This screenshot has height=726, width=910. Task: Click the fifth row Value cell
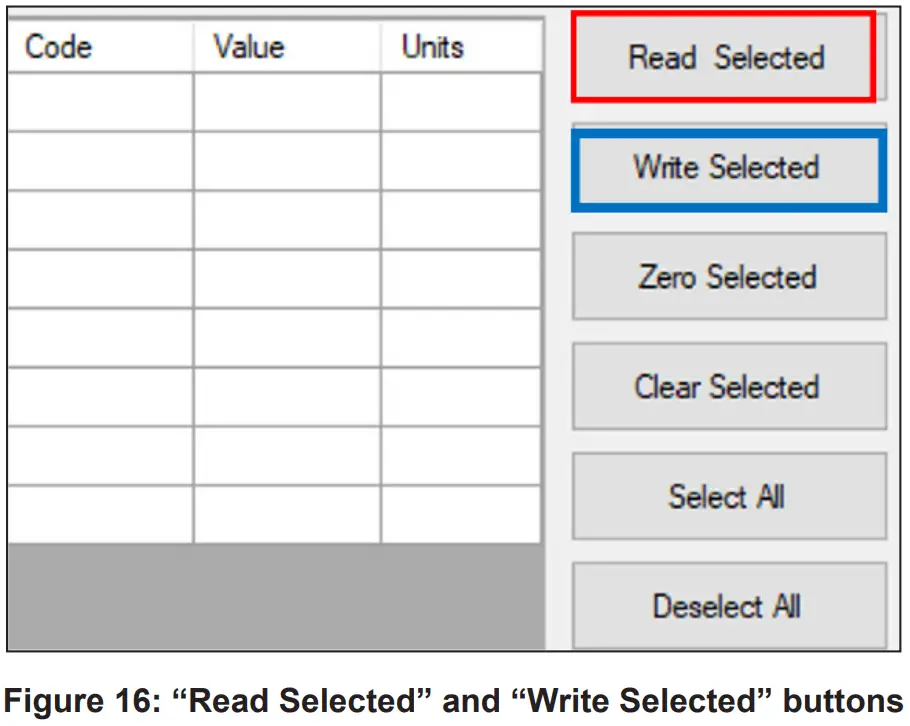[x=287, y=338]
